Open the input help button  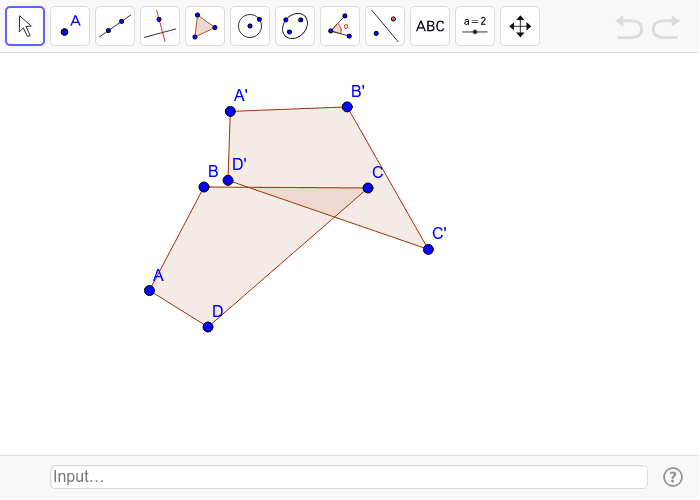673,477
